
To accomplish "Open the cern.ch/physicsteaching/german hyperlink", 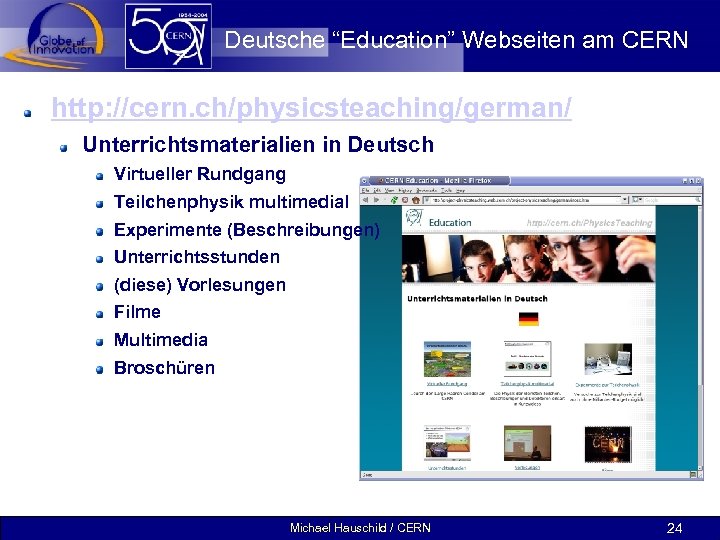I will [311, 108].
